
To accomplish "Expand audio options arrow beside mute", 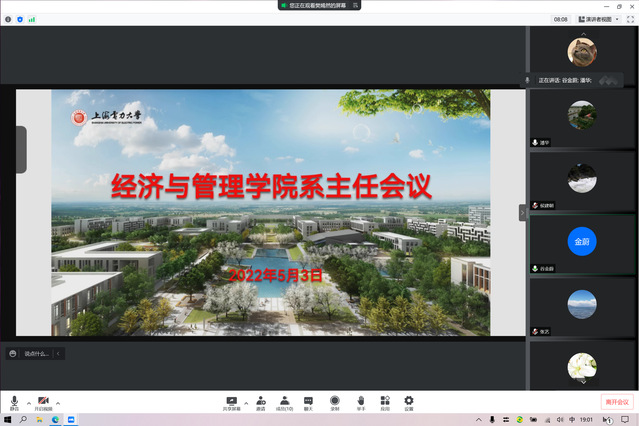I will point(28,402).
